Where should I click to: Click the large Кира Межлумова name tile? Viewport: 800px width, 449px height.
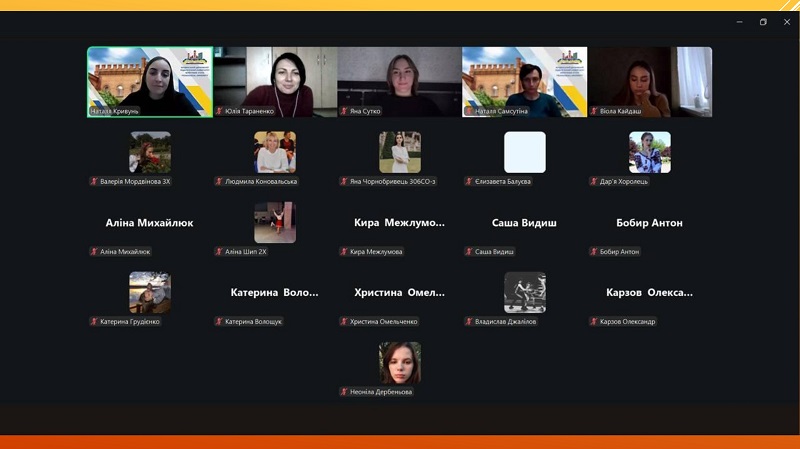[x=399, y=223]
